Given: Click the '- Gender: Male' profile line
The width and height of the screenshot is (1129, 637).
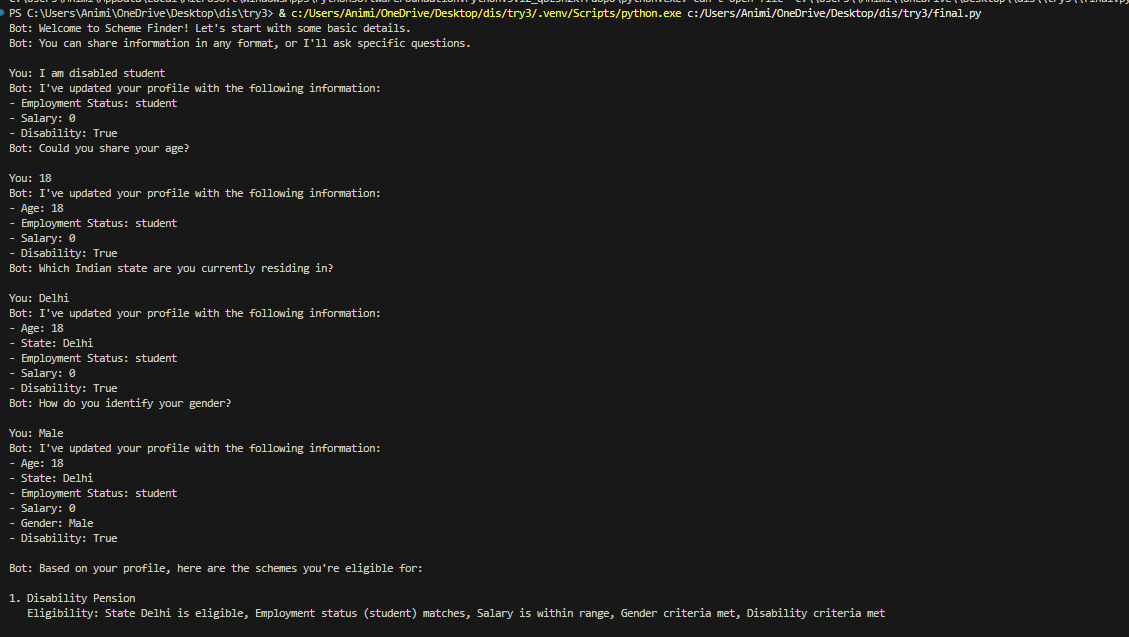Looking at the screenshot, I should (x=51, y=523).
